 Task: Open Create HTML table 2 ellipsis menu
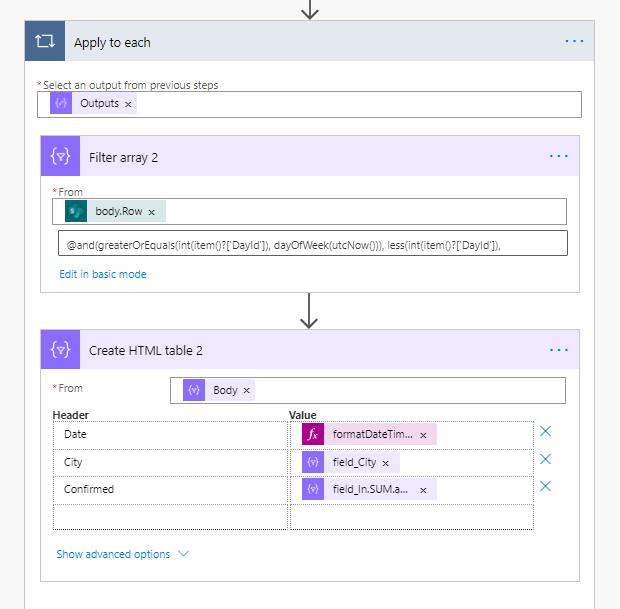tap(558, 350)
